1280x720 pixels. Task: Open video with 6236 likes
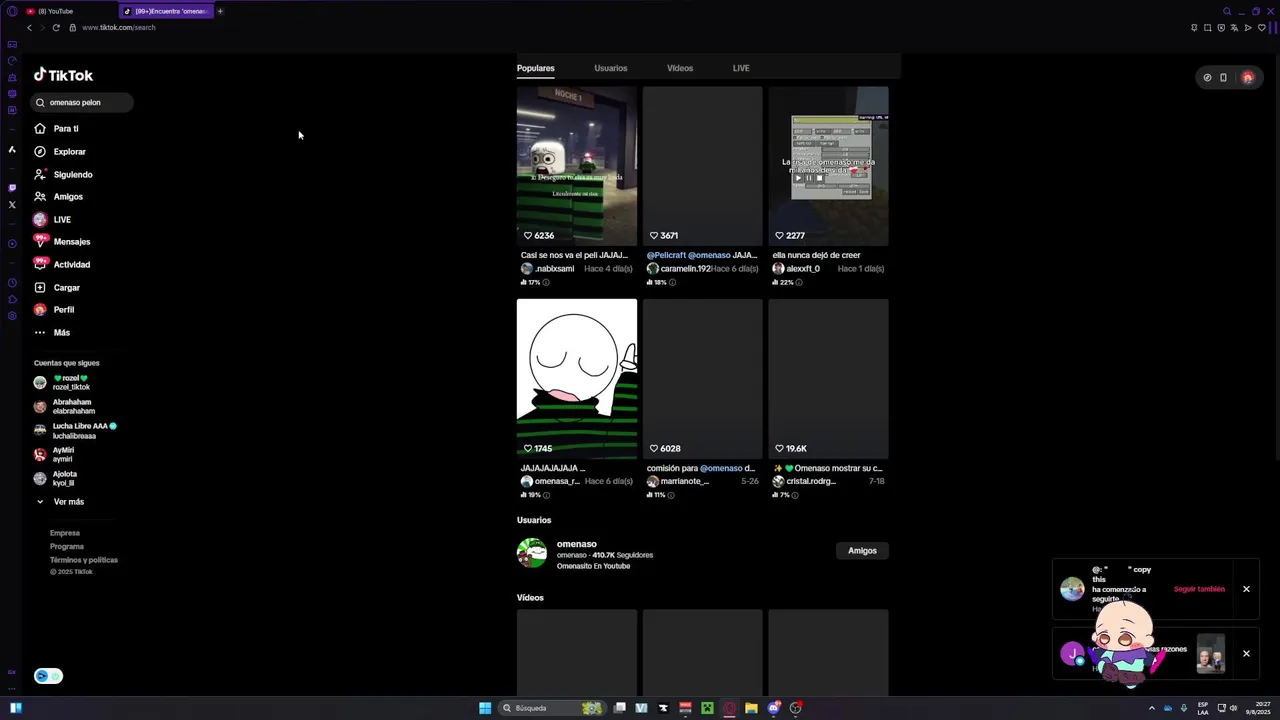[577, 165]
